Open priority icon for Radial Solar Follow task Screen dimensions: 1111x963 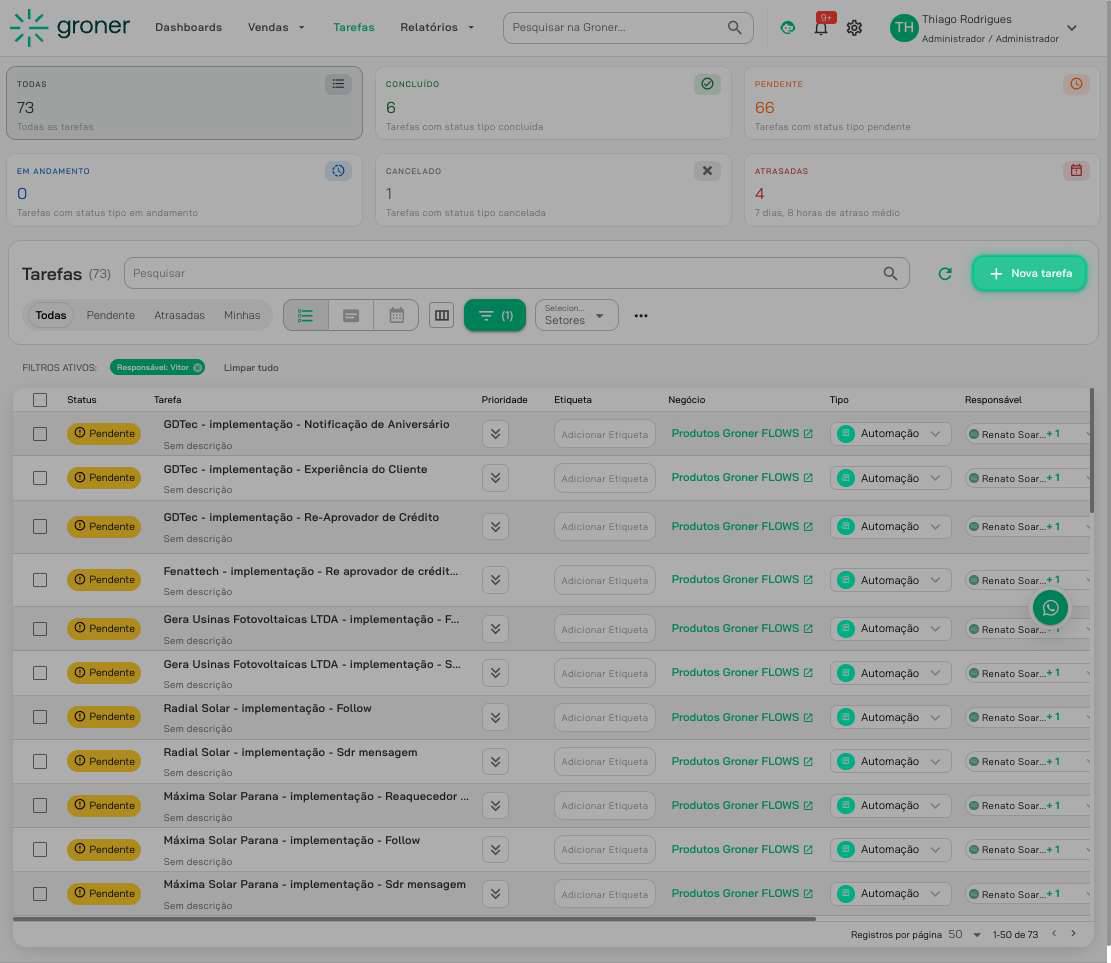(495, 718)
